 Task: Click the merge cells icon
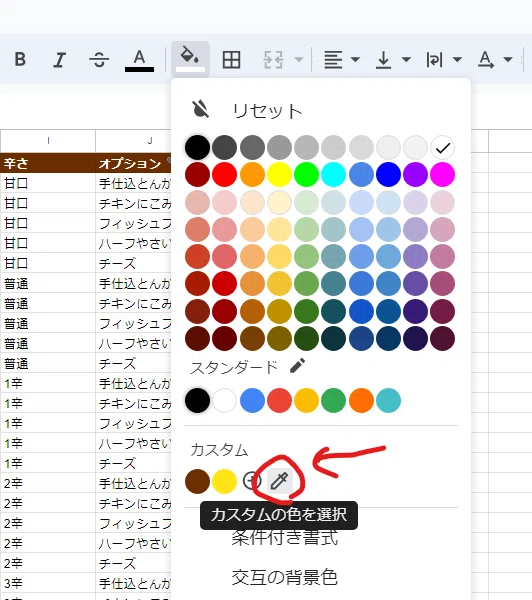point(273,60)
